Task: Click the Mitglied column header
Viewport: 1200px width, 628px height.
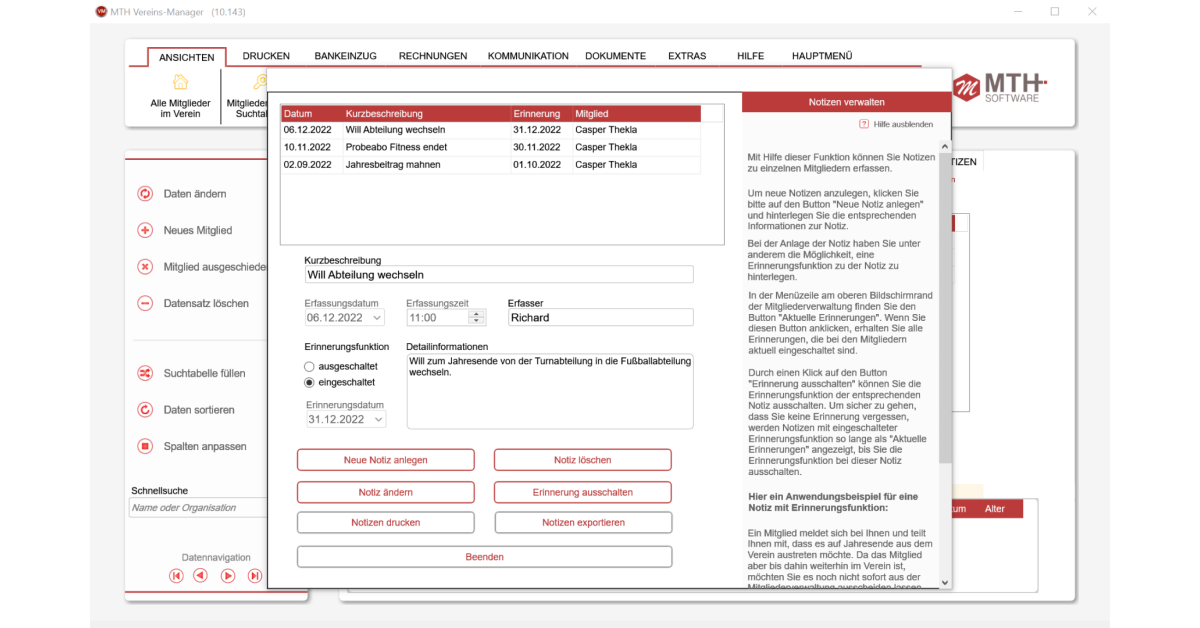Action: [636, 114]
